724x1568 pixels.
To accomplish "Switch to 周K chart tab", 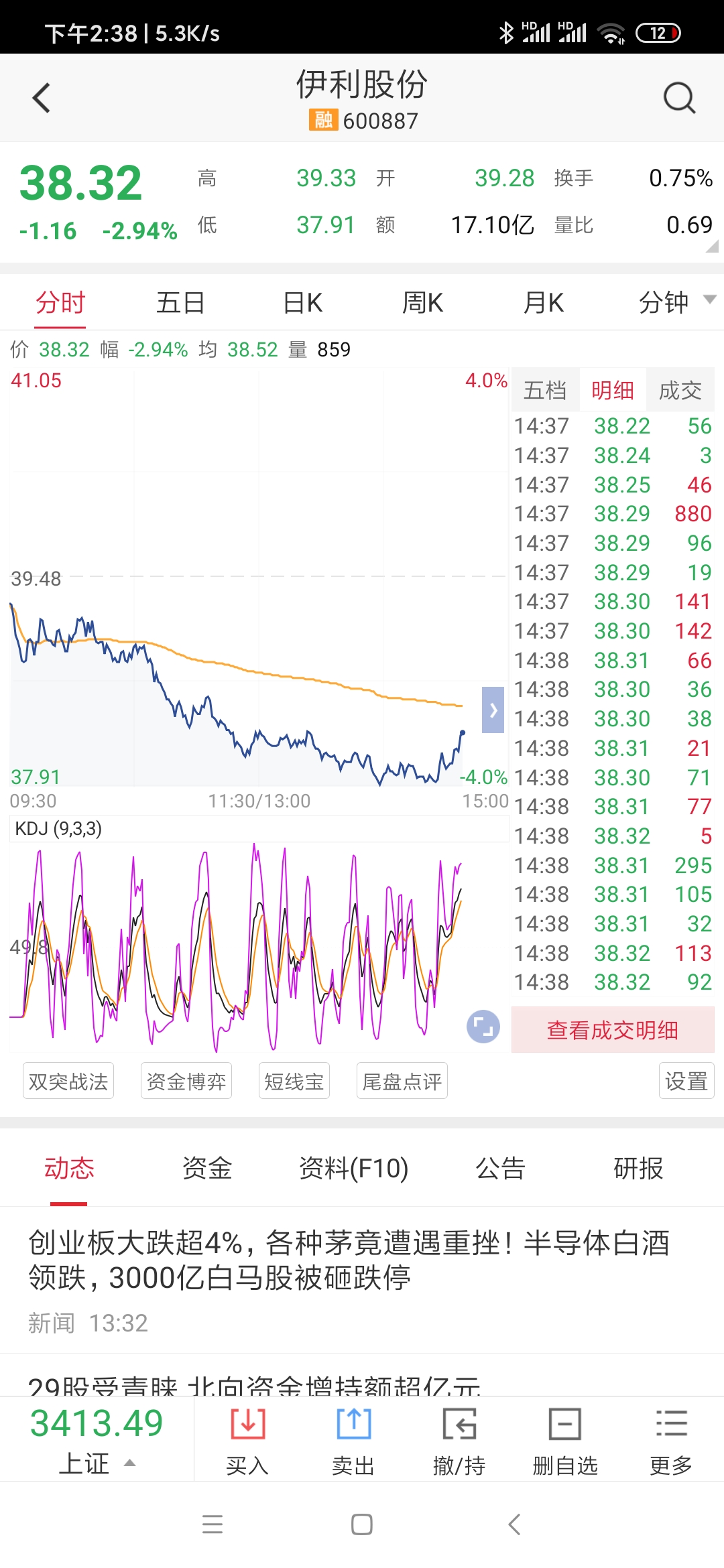I will coord(422,303).
